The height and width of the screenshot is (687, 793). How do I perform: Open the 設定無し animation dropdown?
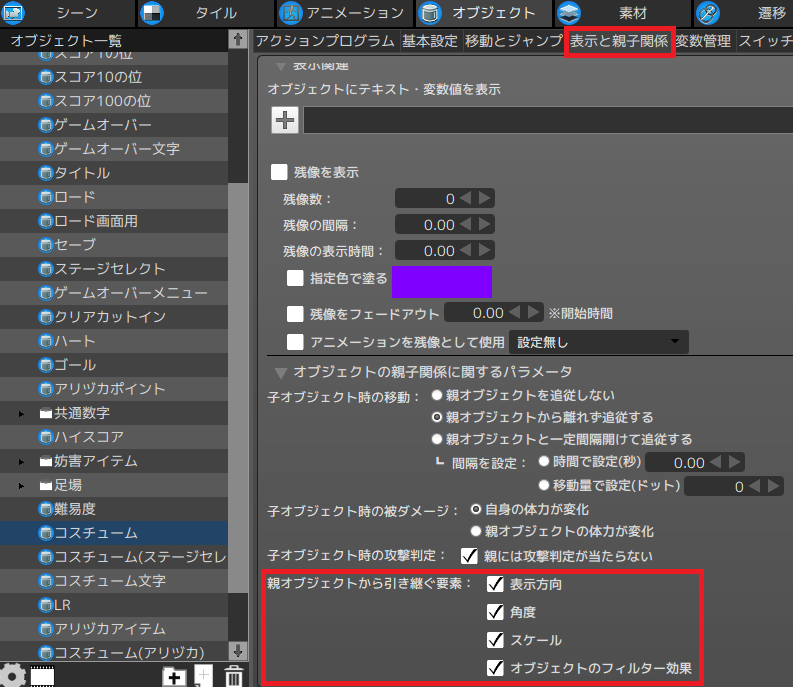(599, 342)
